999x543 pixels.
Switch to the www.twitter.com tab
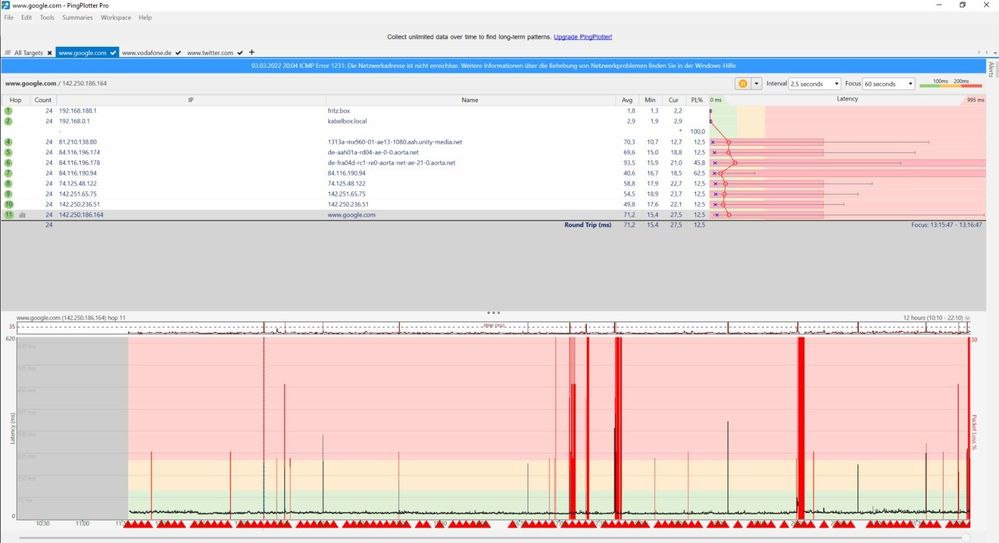point(210,53)
